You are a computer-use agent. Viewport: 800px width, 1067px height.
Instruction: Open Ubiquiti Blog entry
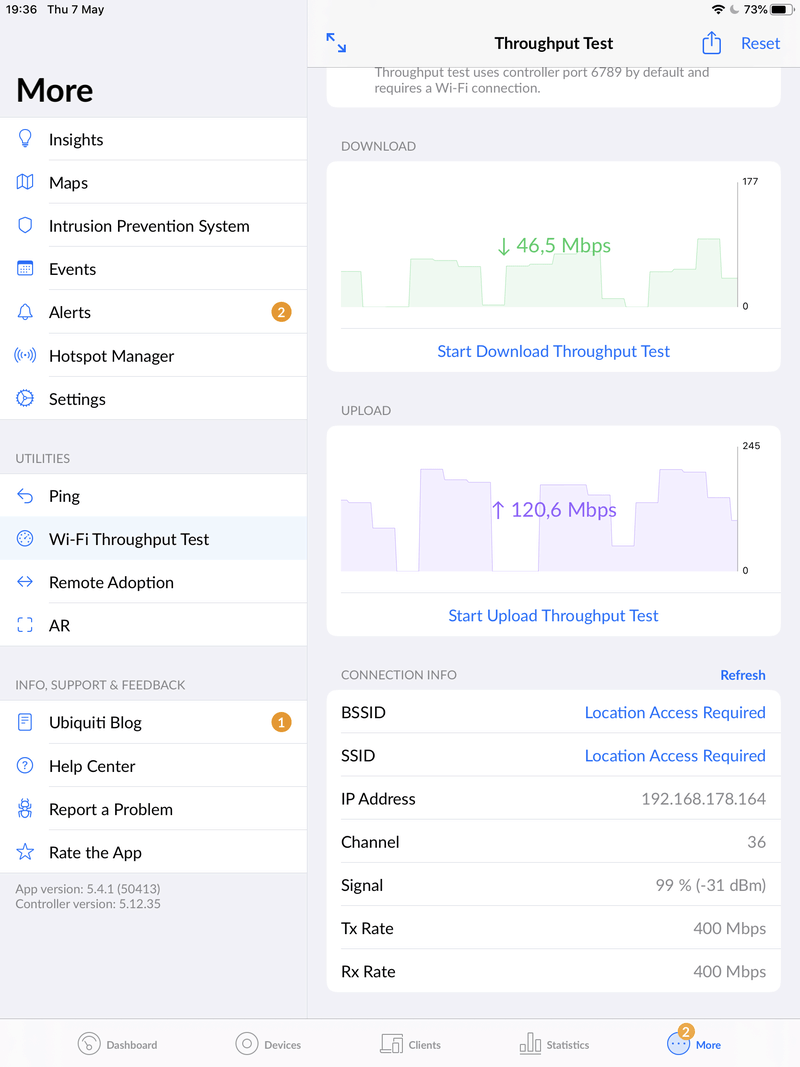[153, 723]
